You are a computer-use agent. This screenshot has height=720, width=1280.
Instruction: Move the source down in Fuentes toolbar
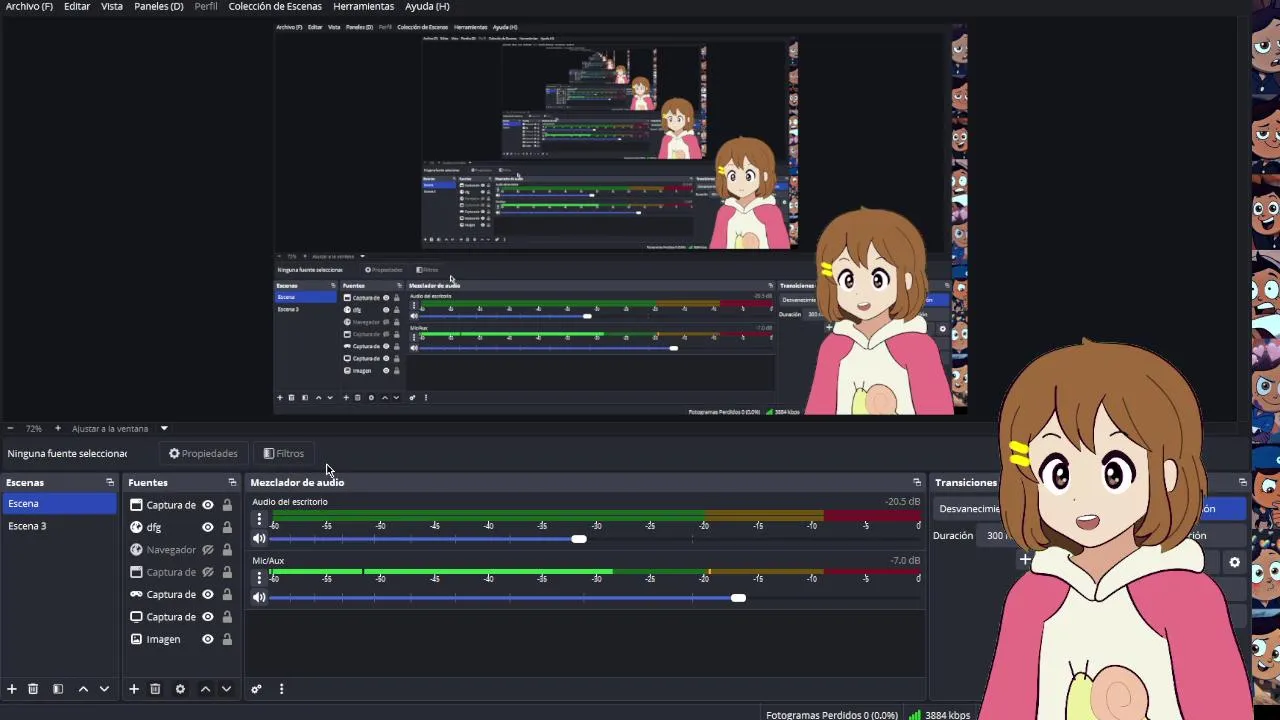(226, 689)
